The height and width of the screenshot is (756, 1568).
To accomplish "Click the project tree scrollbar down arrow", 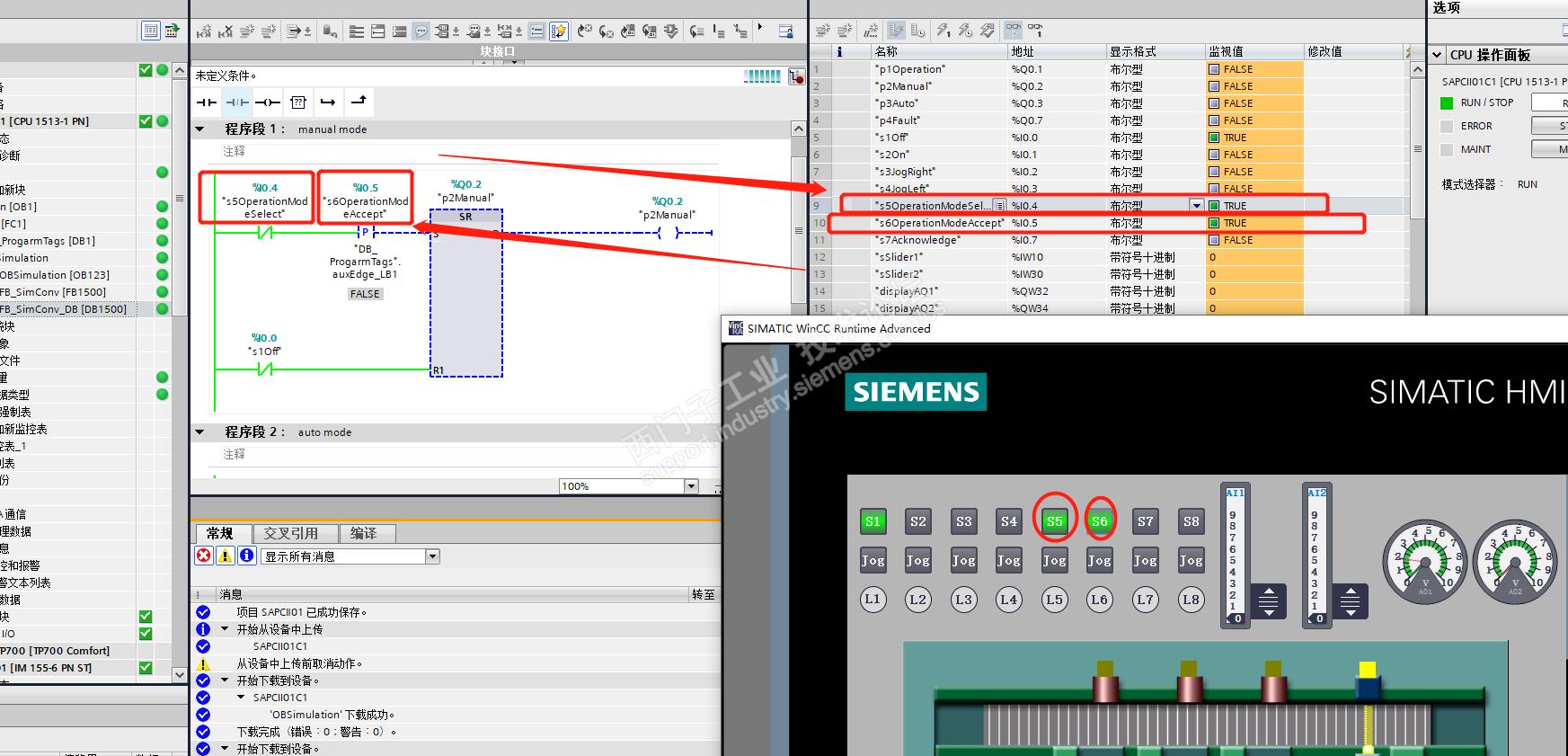I will click(180, 675).
